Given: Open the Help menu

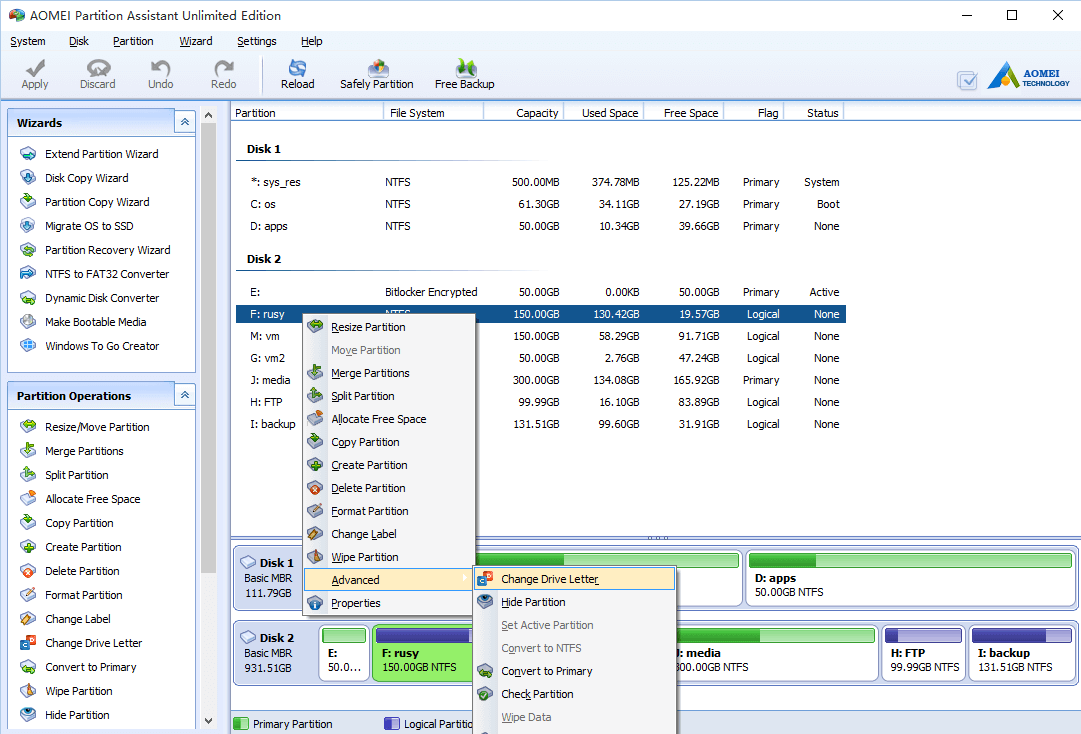Looking at the screenshot, I should (x=312, y=41).
